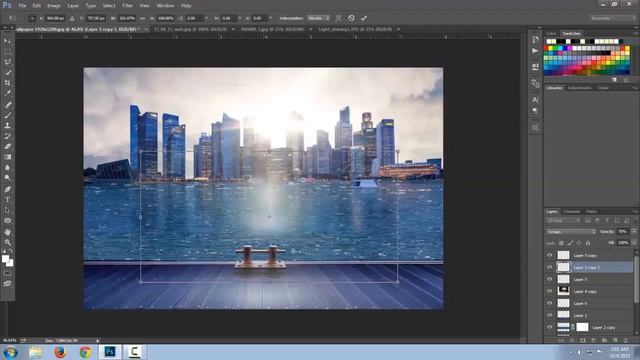Select the Pen tool

click(7, 189)
